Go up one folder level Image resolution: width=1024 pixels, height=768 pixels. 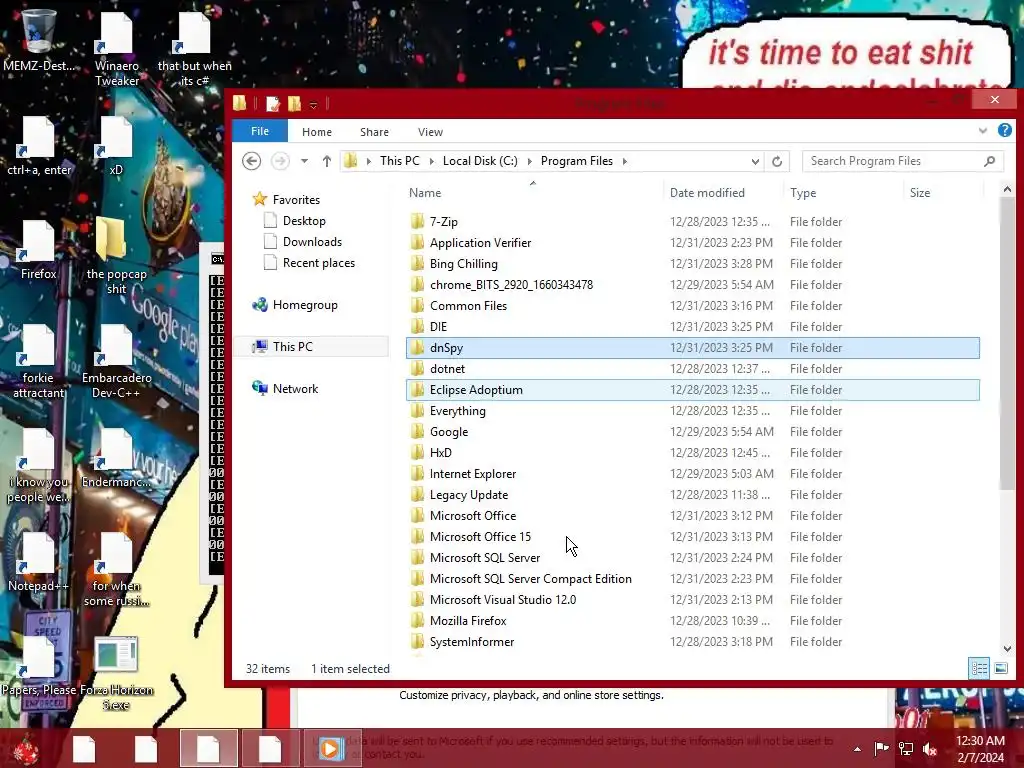point(327,161)
